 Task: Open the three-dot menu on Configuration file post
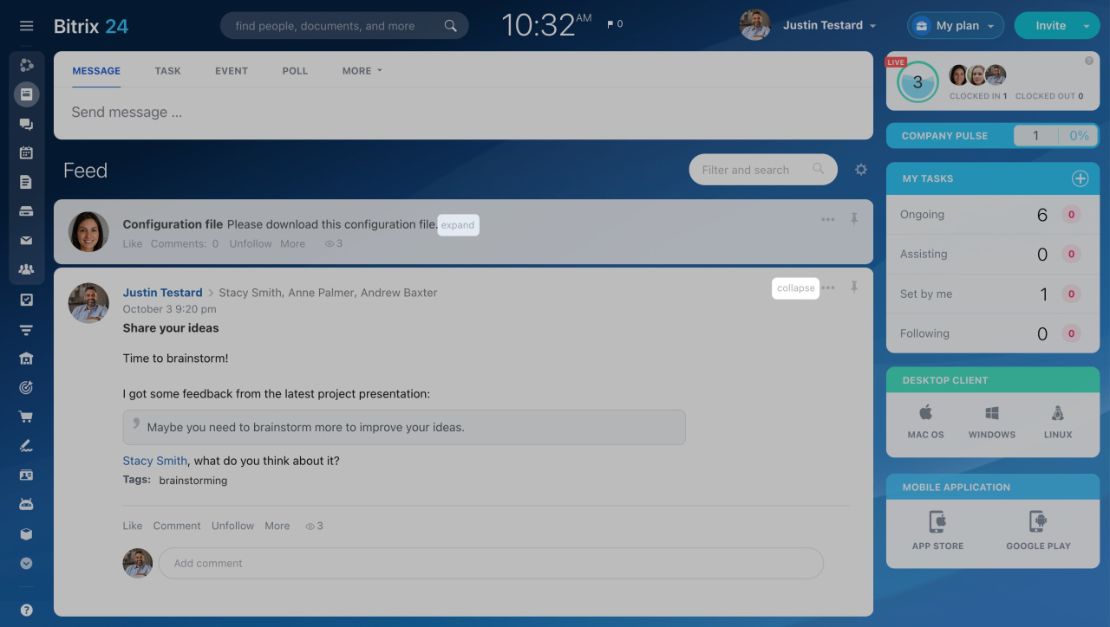(x=828, y=219)
